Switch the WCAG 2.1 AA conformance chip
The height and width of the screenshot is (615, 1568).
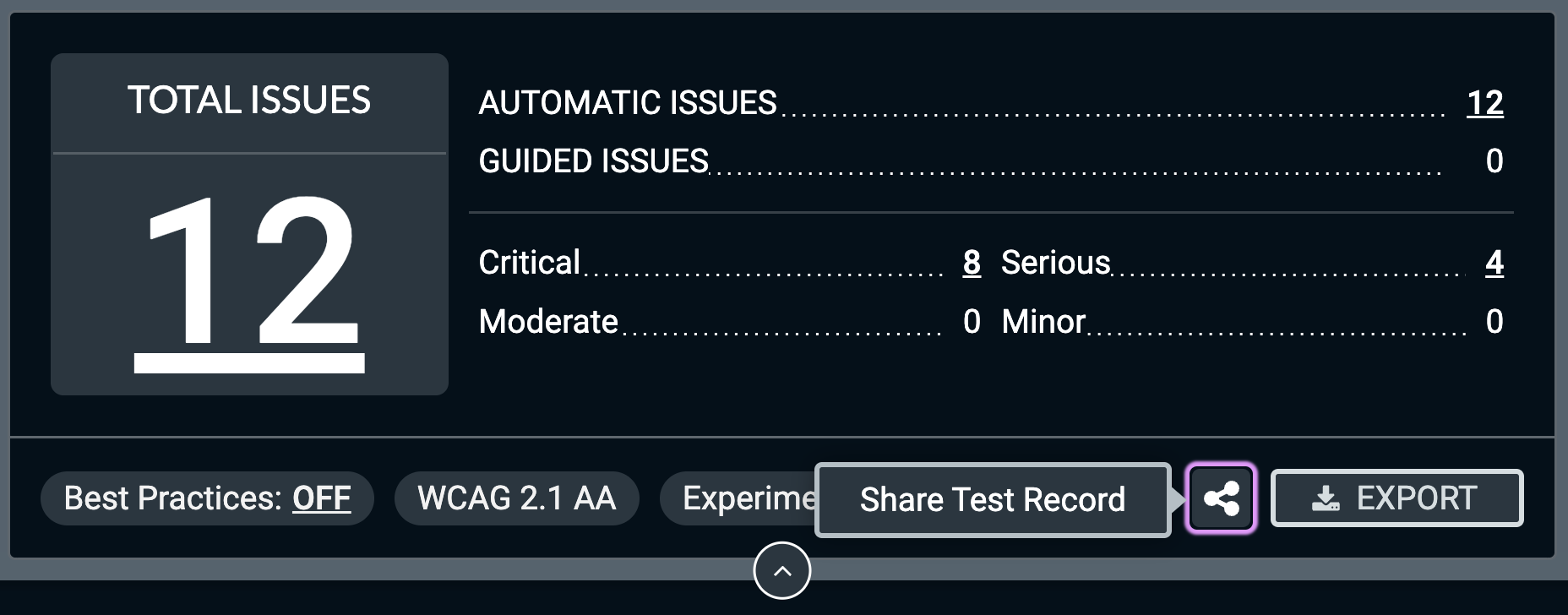[516, 498]
